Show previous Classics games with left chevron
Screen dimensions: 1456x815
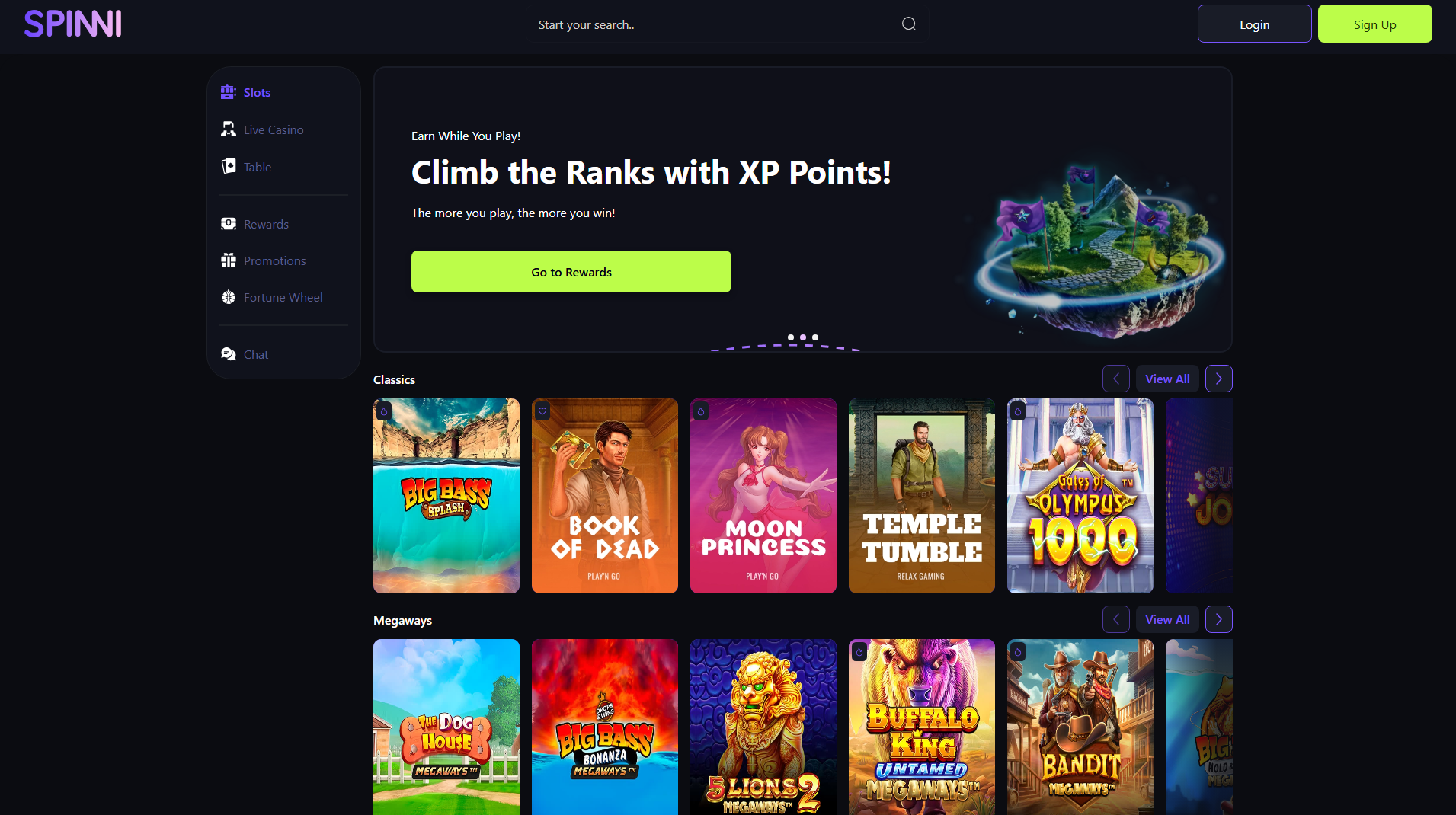tap(1115, 379)
